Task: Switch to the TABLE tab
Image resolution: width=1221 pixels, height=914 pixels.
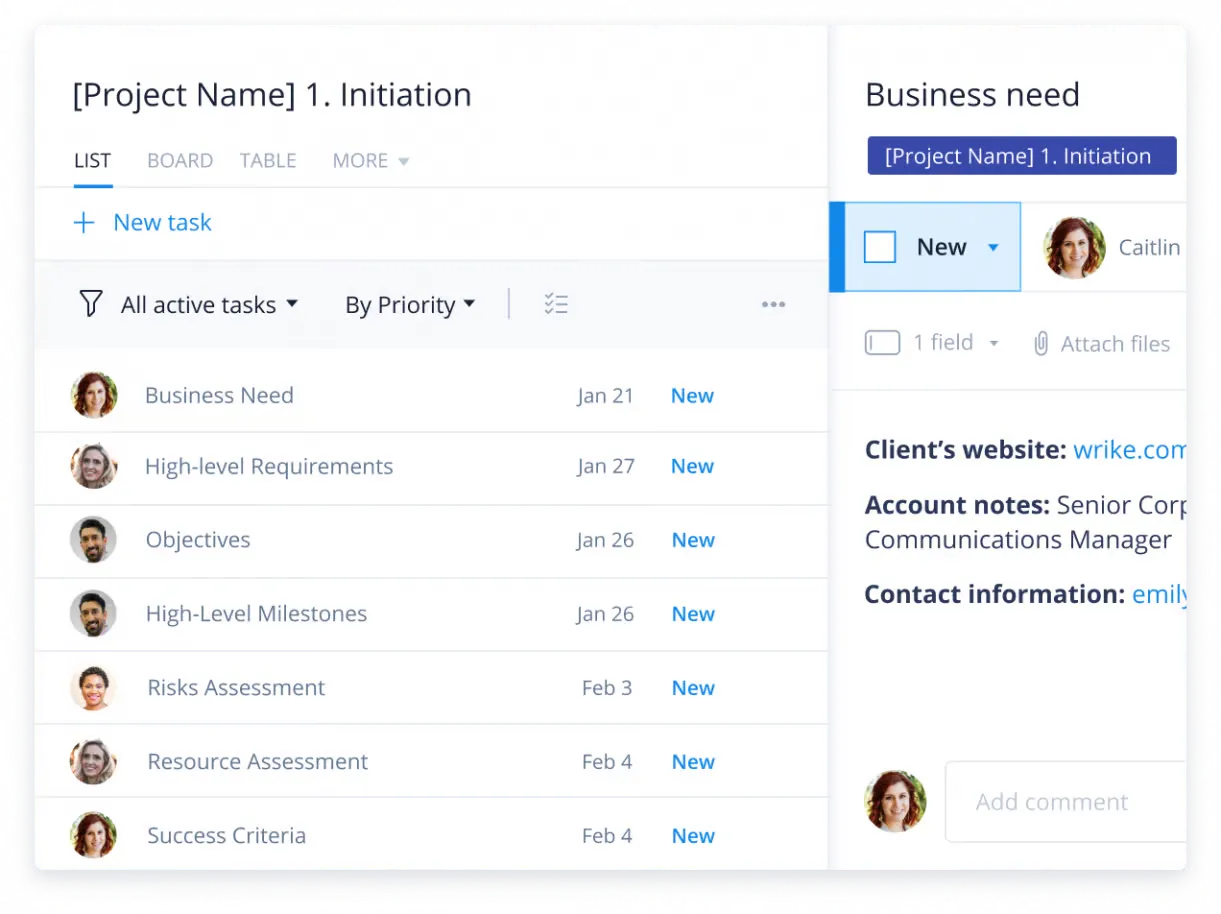Action: coord(268,160)
